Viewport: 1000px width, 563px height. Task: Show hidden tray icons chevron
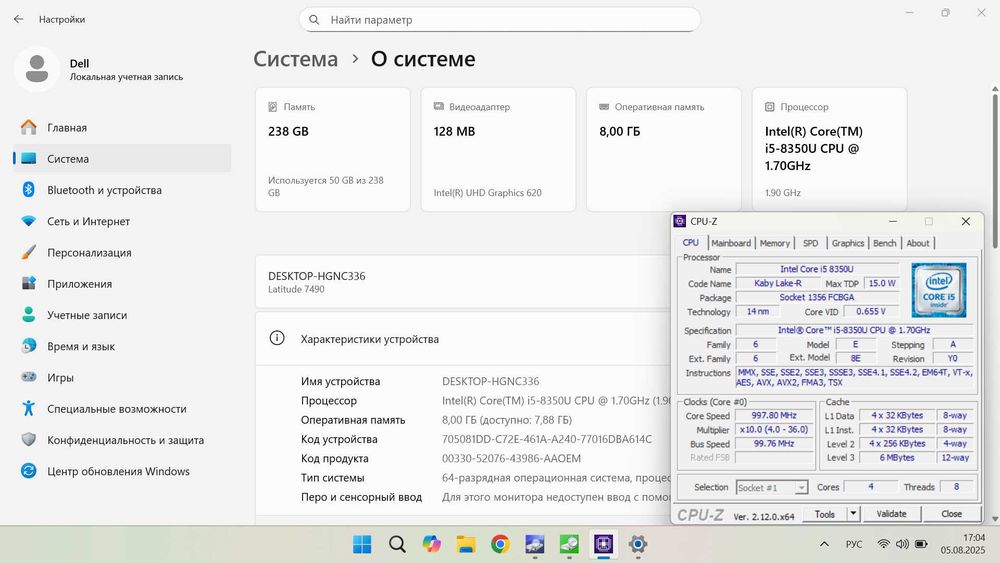pyautogui.click(x=824, y=545)
